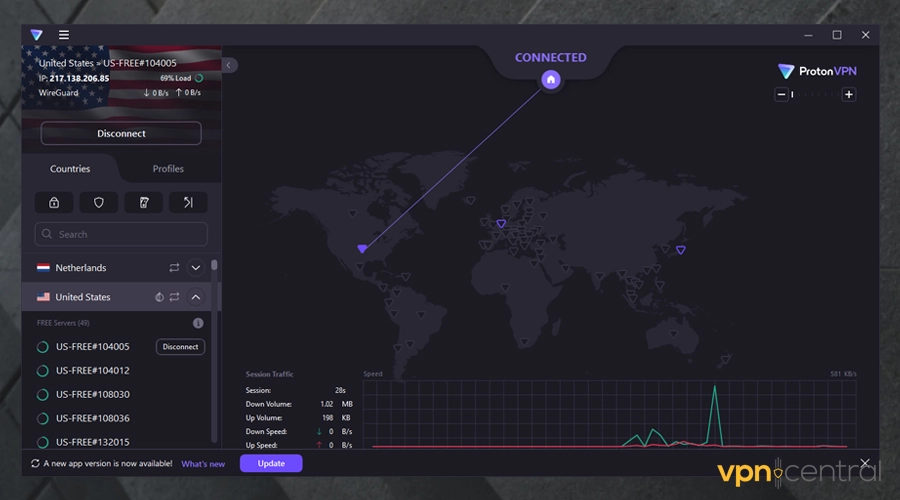900x500 pixels.
Task: Minimize the ProtonVPN window
Action: pyautogui.click(x=808, y=35)
